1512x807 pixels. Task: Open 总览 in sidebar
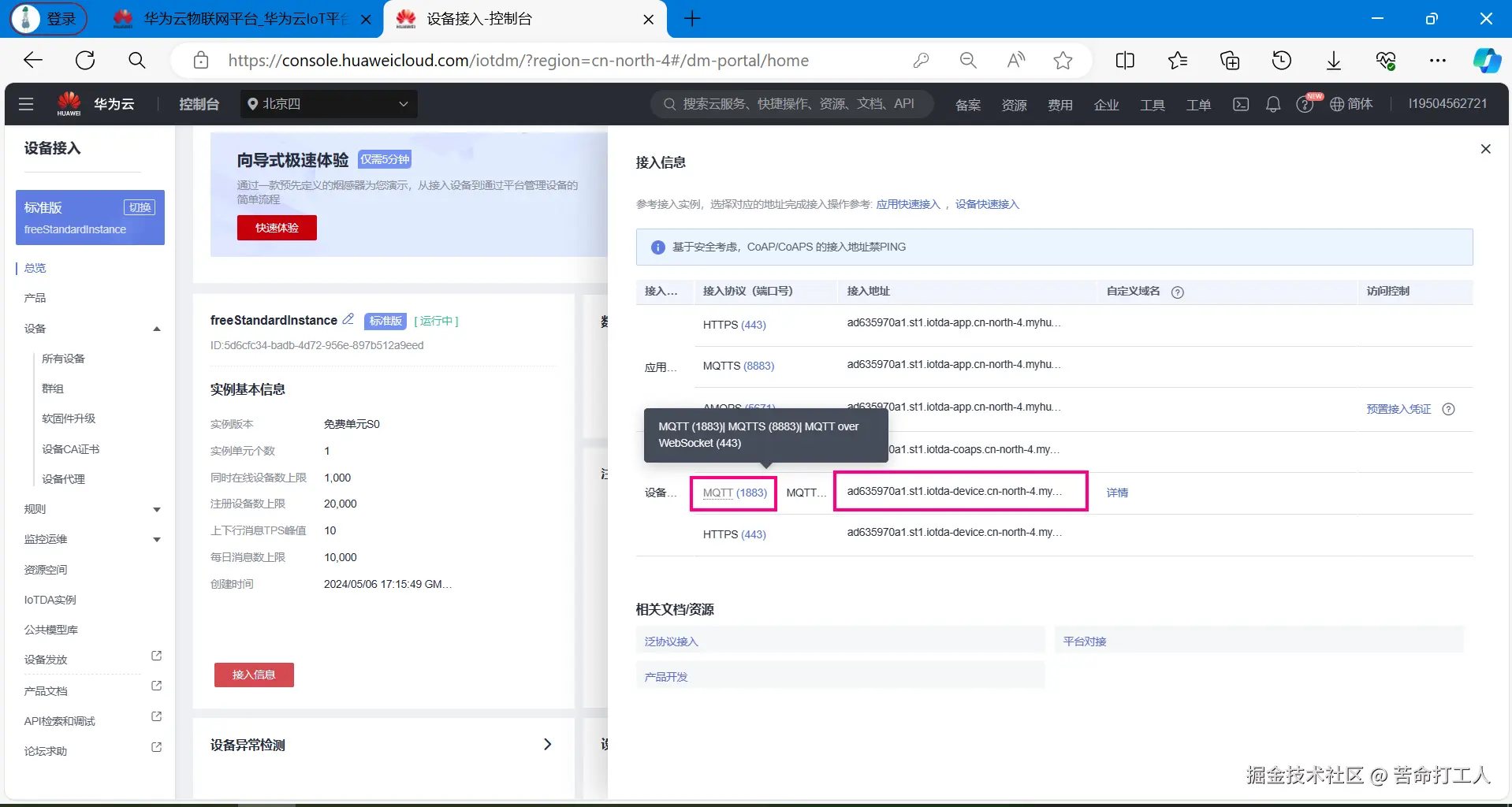pyautogui.click(x=35, y=268)
